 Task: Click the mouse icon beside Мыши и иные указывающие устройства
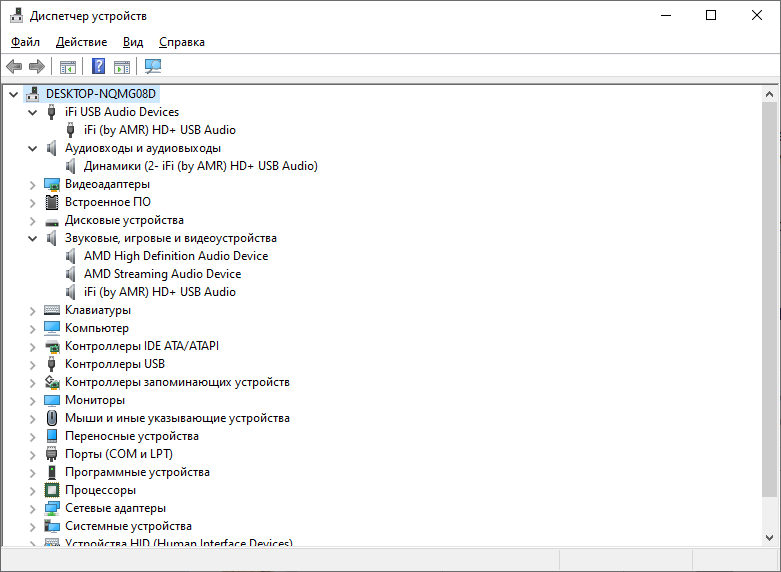tap(52, 418)
